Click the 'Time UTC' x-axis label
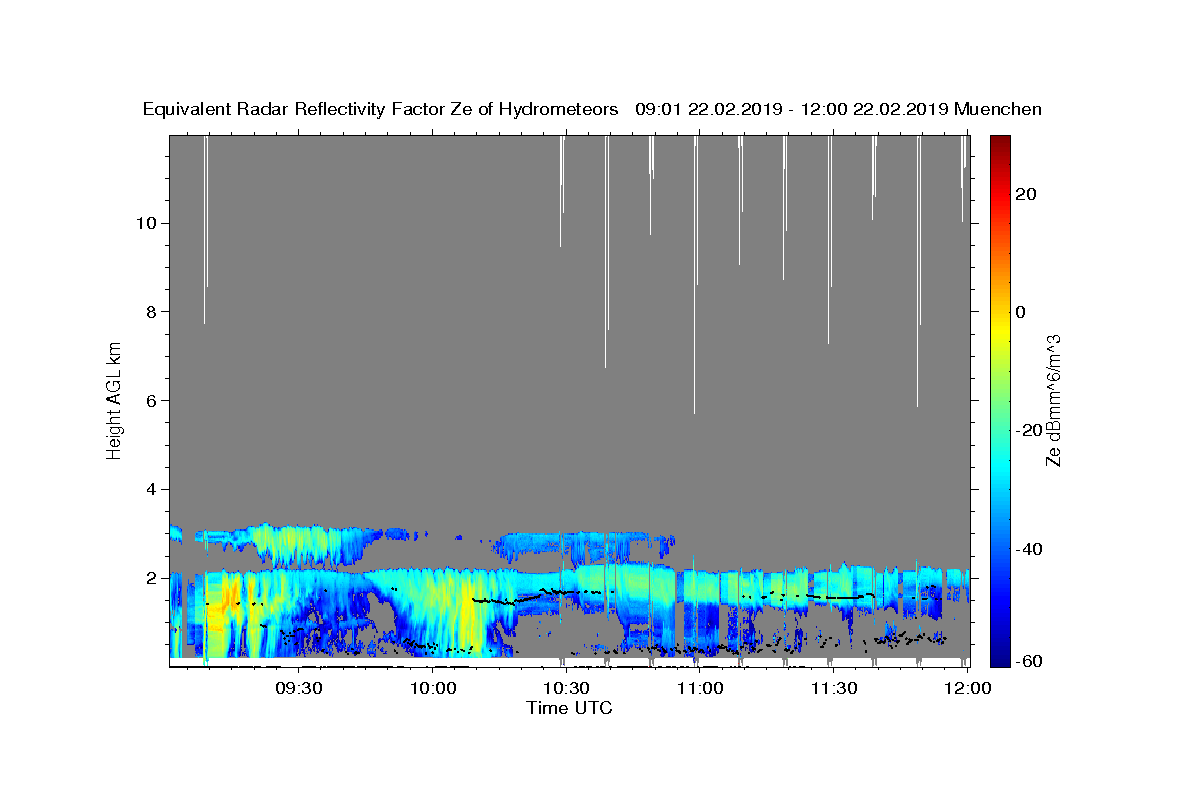This screenshot has width=1200, height=800. pos(569,708)
